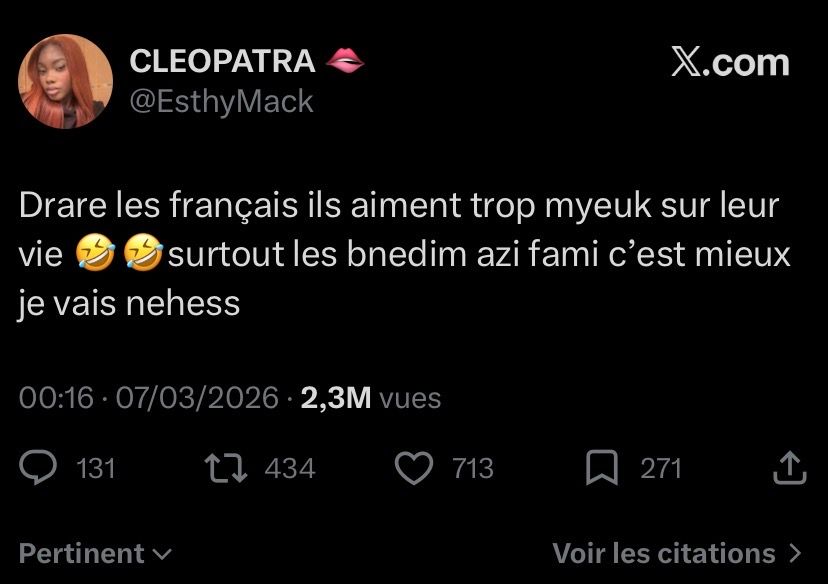Open the @EsthyMack handle link
The width and height of the screenshot is (828, 584).
pyautogui.click(x=222, y=101)
